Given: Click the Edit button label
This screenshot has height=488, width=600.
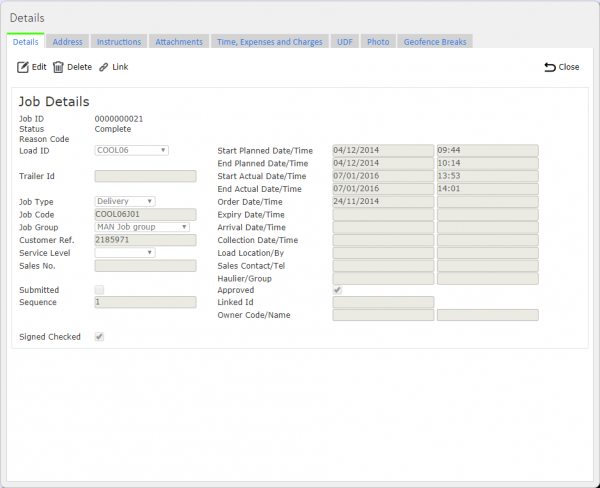Looking at the screenshot, I should 39,67.
